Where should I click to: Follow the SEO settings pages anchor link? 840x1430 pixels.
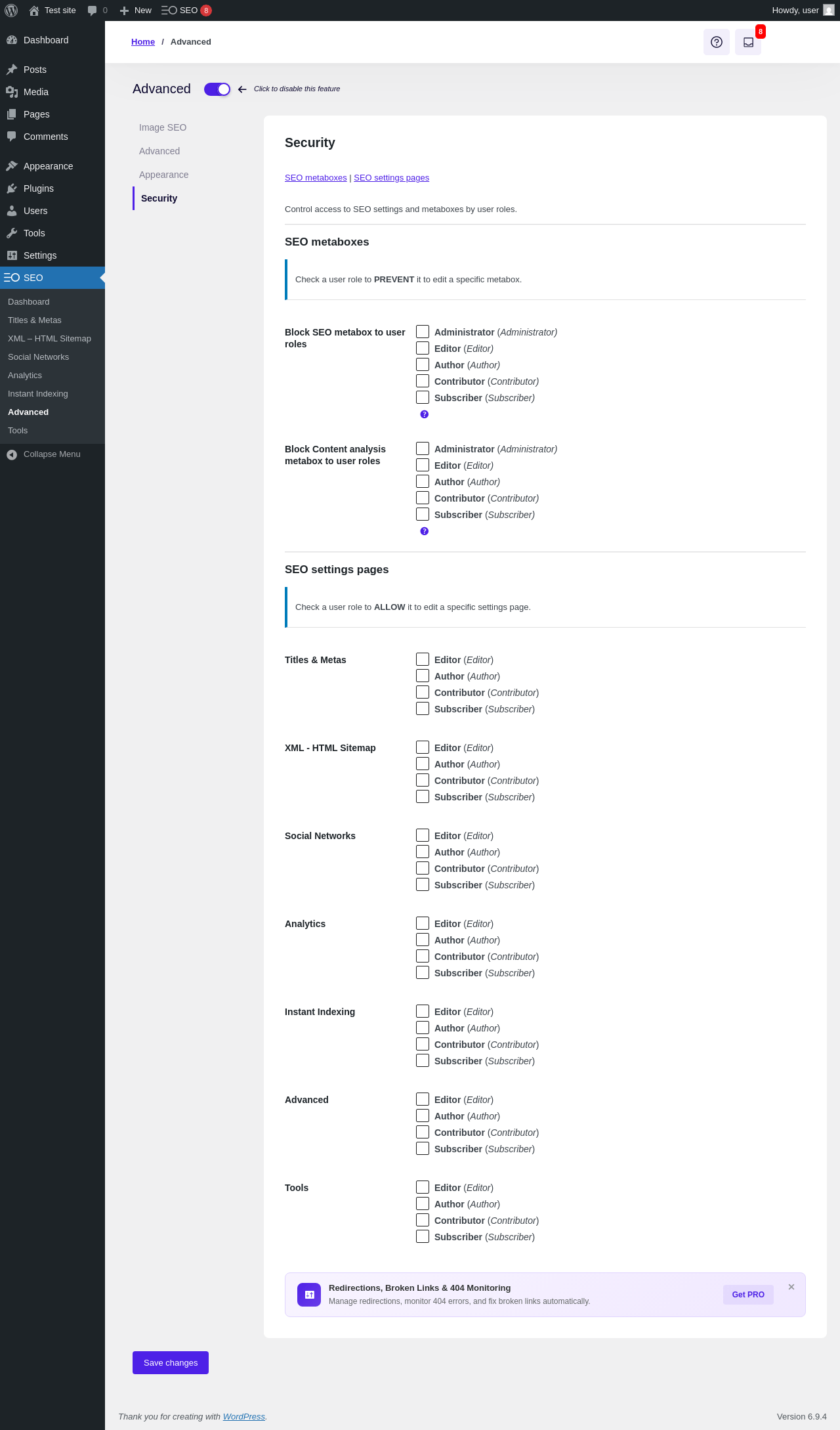coord(391,178)
